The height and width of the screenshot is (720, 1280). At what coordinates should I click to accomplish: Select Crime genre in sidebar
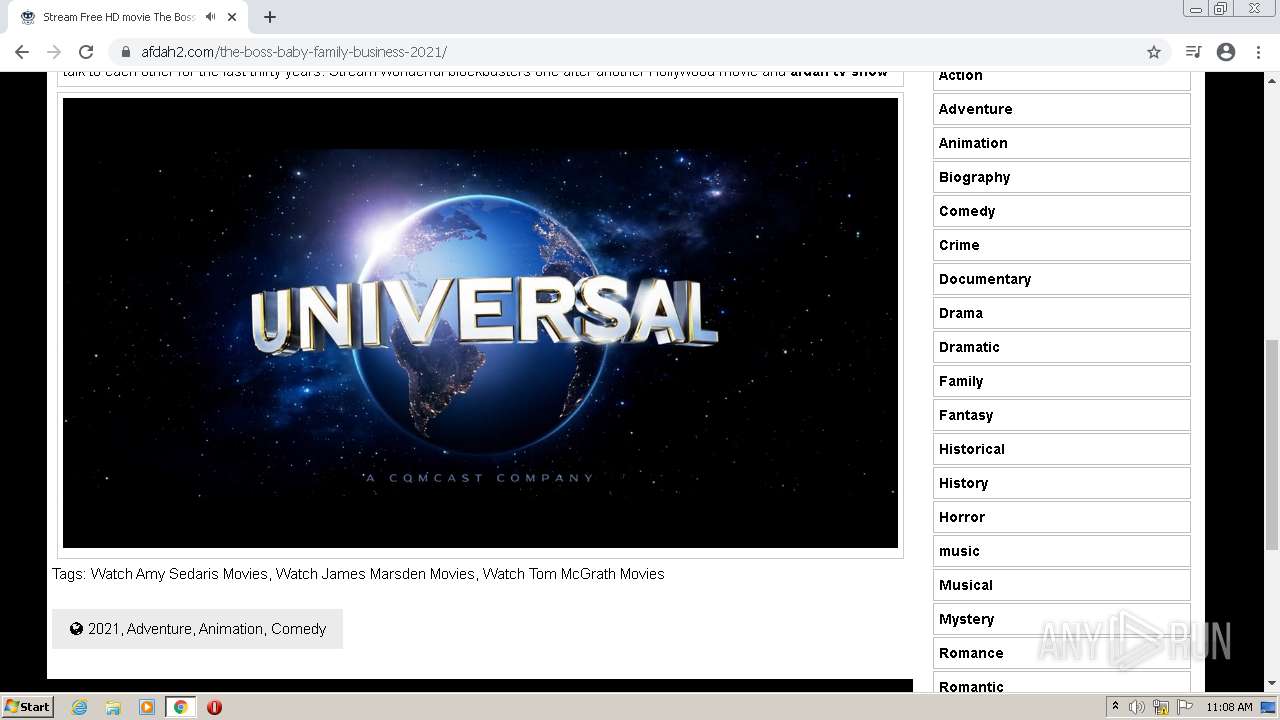pyautogui.click(x=1061, y=245)
